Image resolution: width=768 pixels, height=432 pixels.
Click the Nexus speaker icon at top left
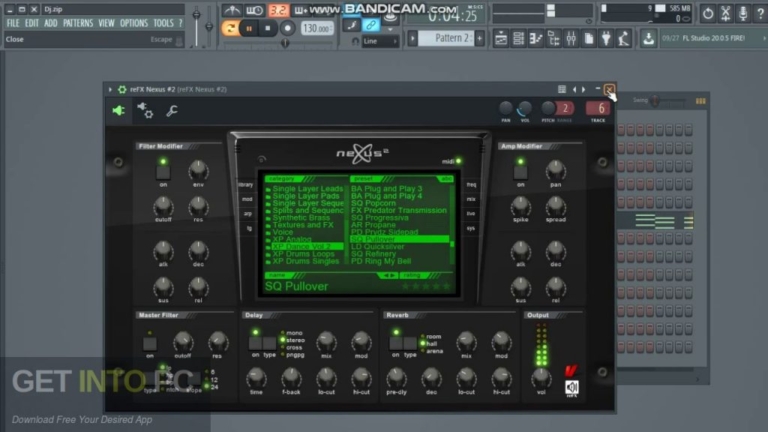[x=119, y=111]
